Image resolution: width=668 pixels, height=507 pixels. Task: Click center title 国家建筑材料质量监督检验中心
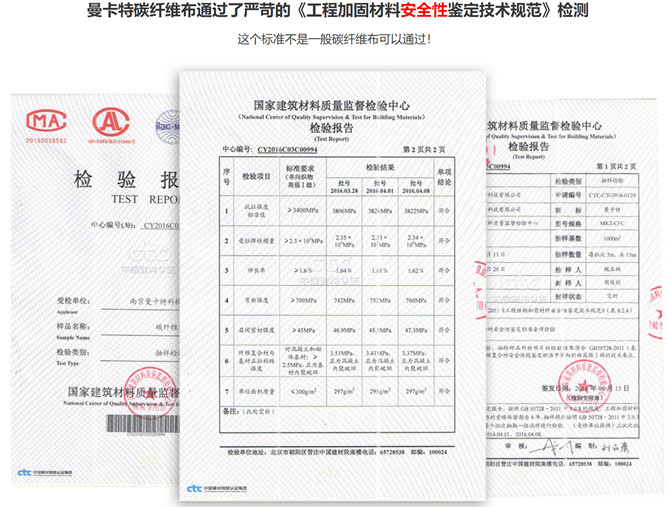click(331, 106)
